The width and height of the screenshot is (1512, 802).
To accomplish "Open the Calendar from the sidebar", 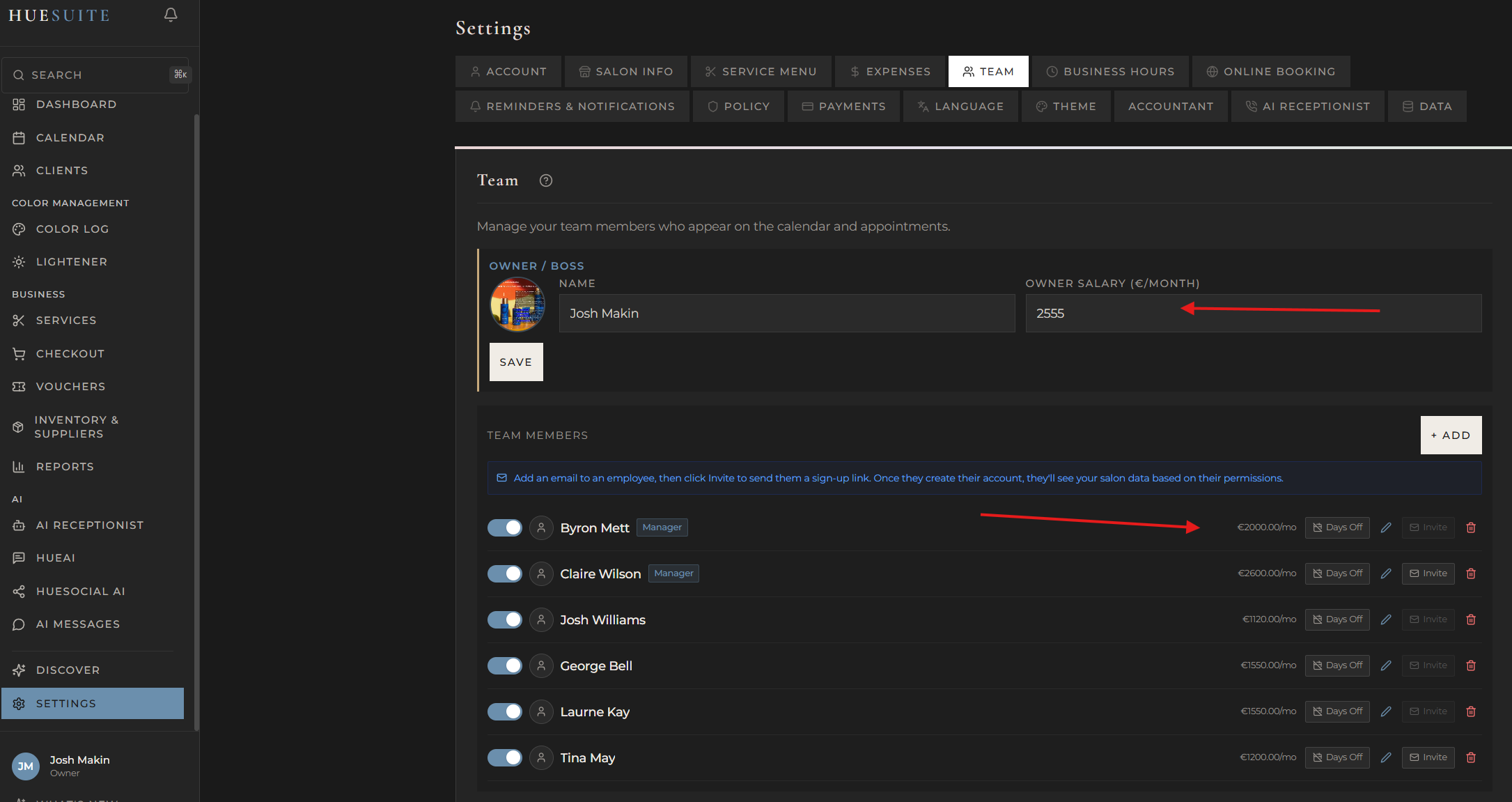I will [x=69, y=137].
